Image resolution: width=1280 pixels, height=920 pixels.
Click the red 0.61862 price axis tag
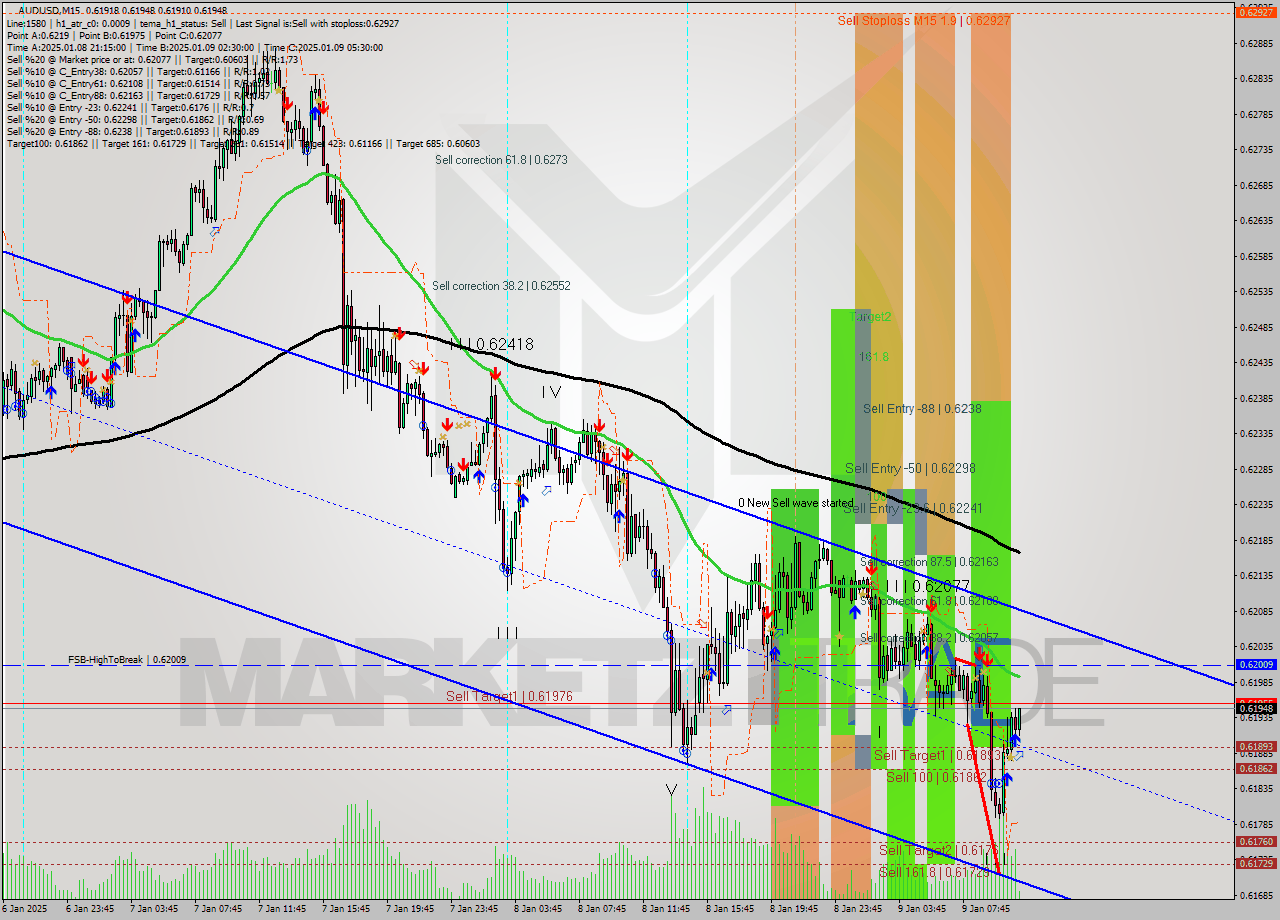(x=1256, y=768)
